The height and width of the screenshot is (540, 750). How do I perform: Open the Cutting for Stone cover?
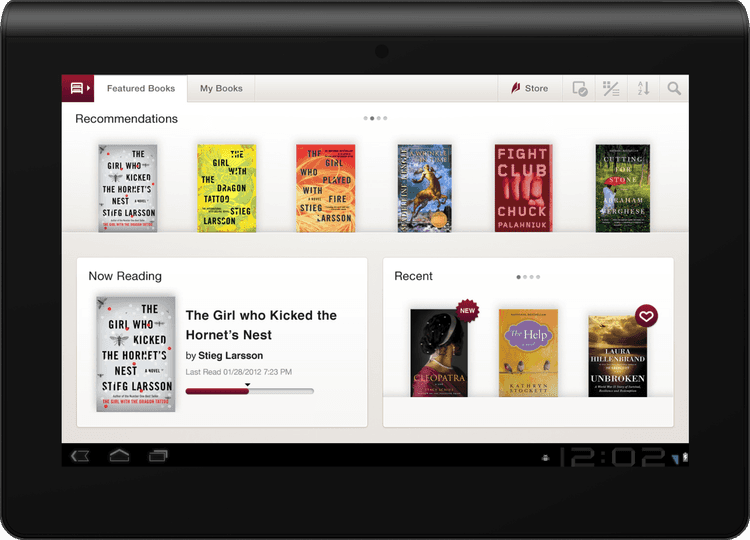pos(623,188)
